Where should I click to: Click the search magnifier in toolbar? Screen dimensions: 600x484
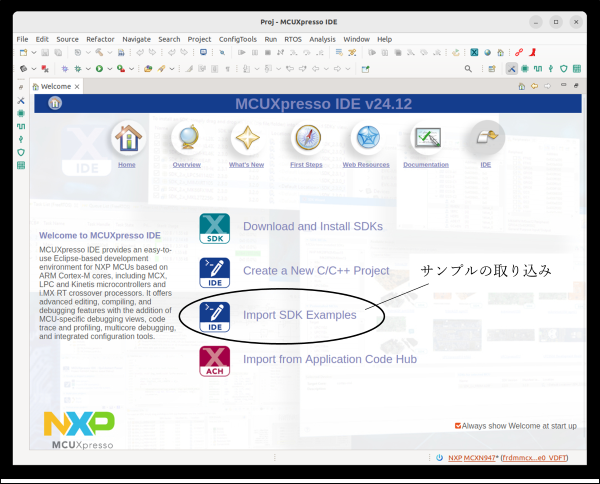pyautogui.click(x=468, y=69)
